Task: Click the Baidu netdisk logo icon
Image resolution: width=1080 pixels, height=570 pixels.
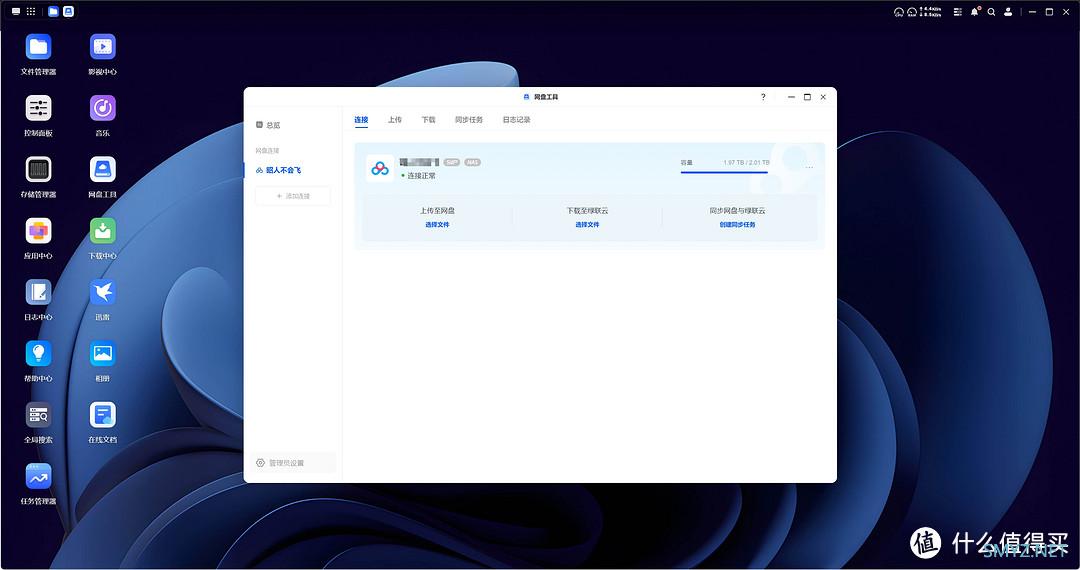Action: (380, 169)
